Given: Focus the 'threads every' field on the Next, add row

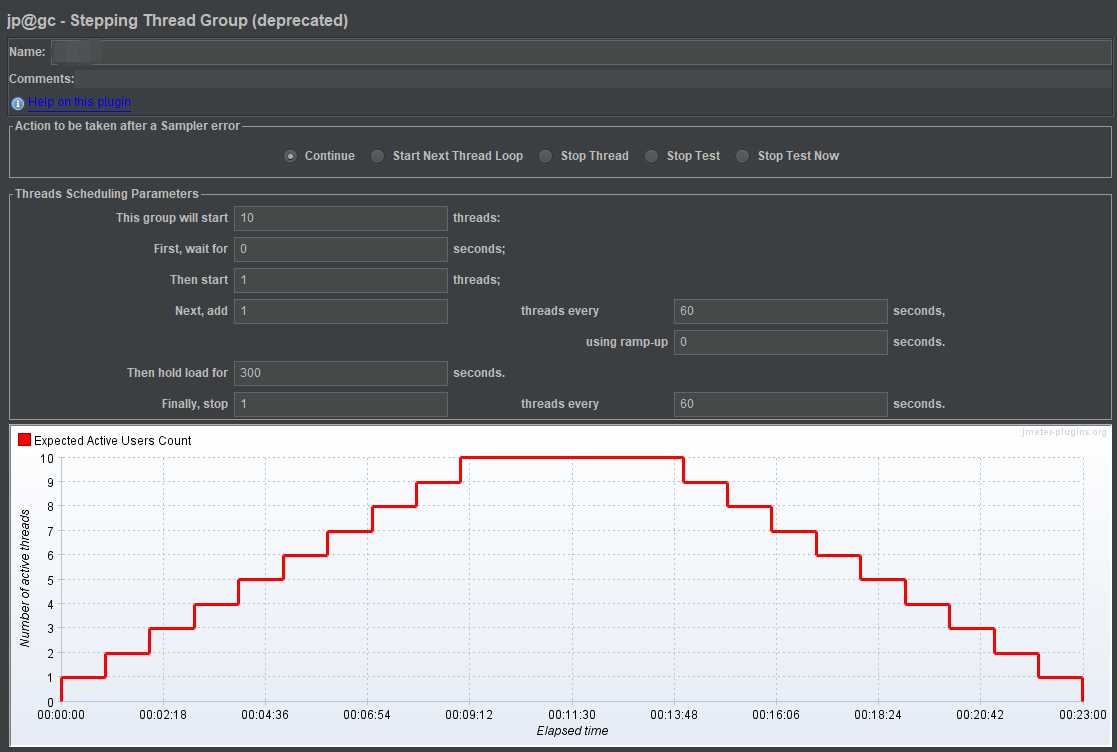Looking at the screenshot, I should tap(780, 311).
